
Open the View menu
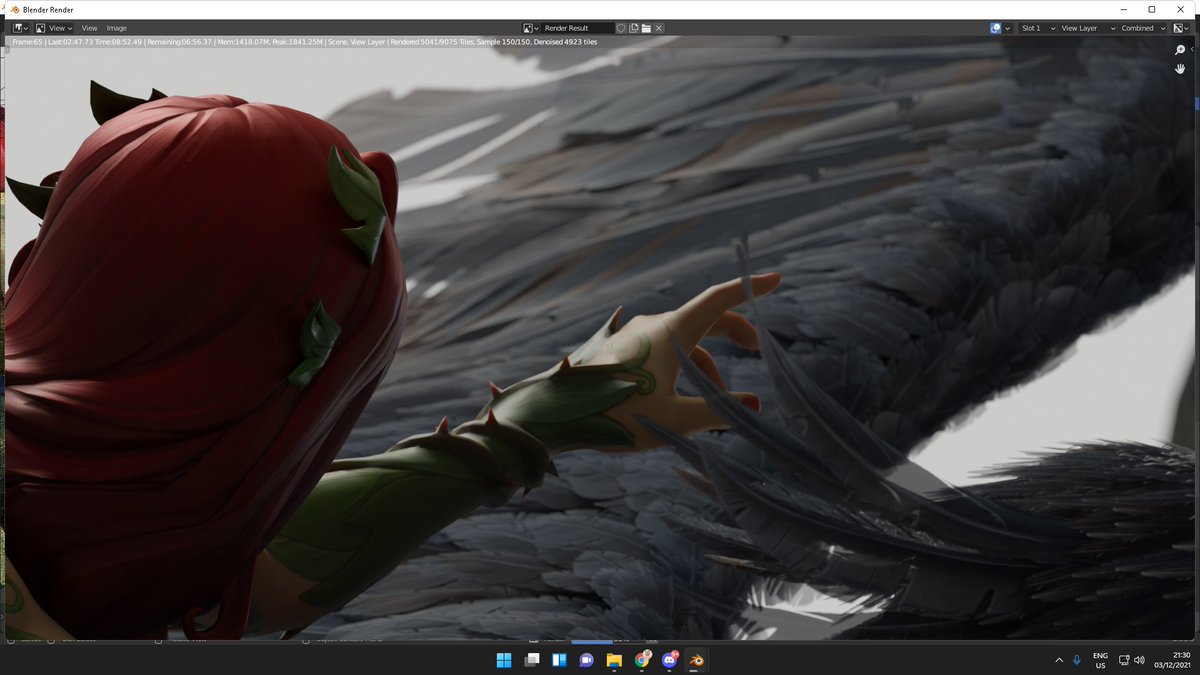coord(89,28)
